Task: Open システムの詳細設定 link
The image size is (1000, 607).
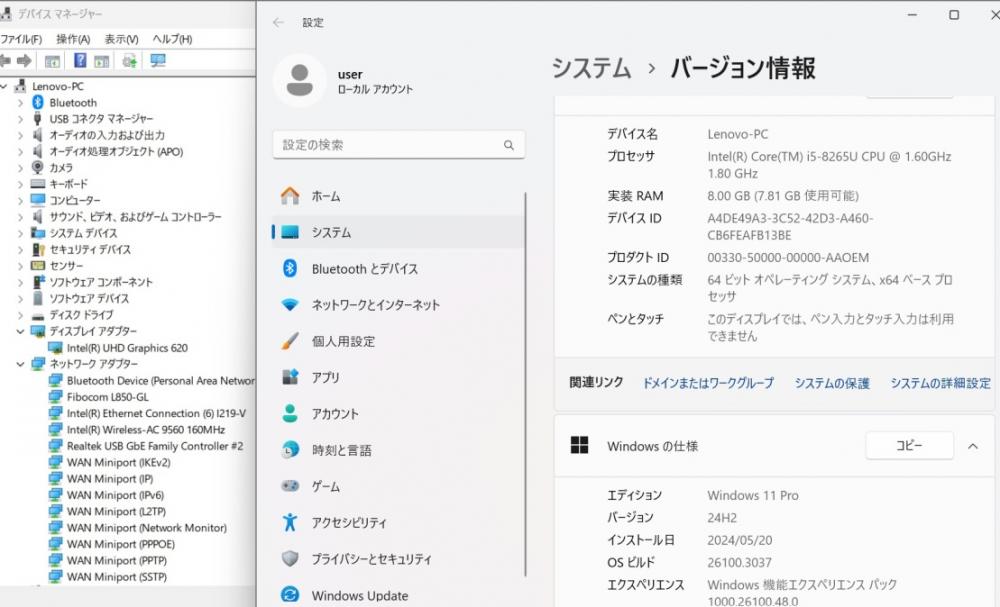Action: (x=941, y=383)
